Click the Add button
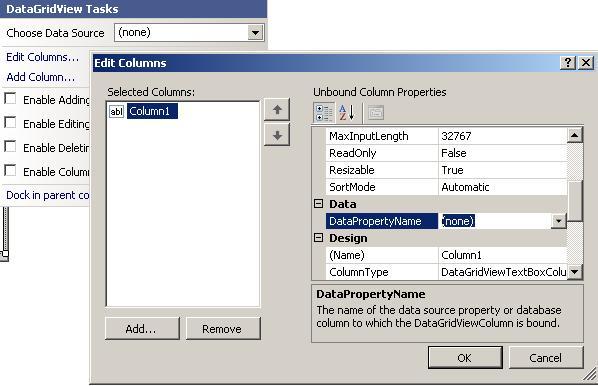The width and height of the screenshot is (598, 386). click(142, 328)
